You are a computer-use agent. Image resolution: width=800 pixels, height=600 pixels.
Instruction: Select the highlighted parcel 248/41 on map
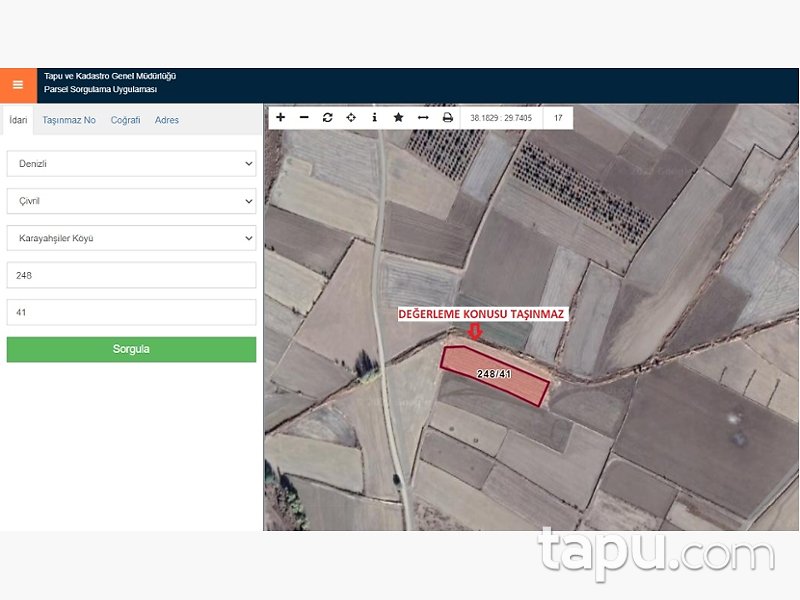(494, 374)
